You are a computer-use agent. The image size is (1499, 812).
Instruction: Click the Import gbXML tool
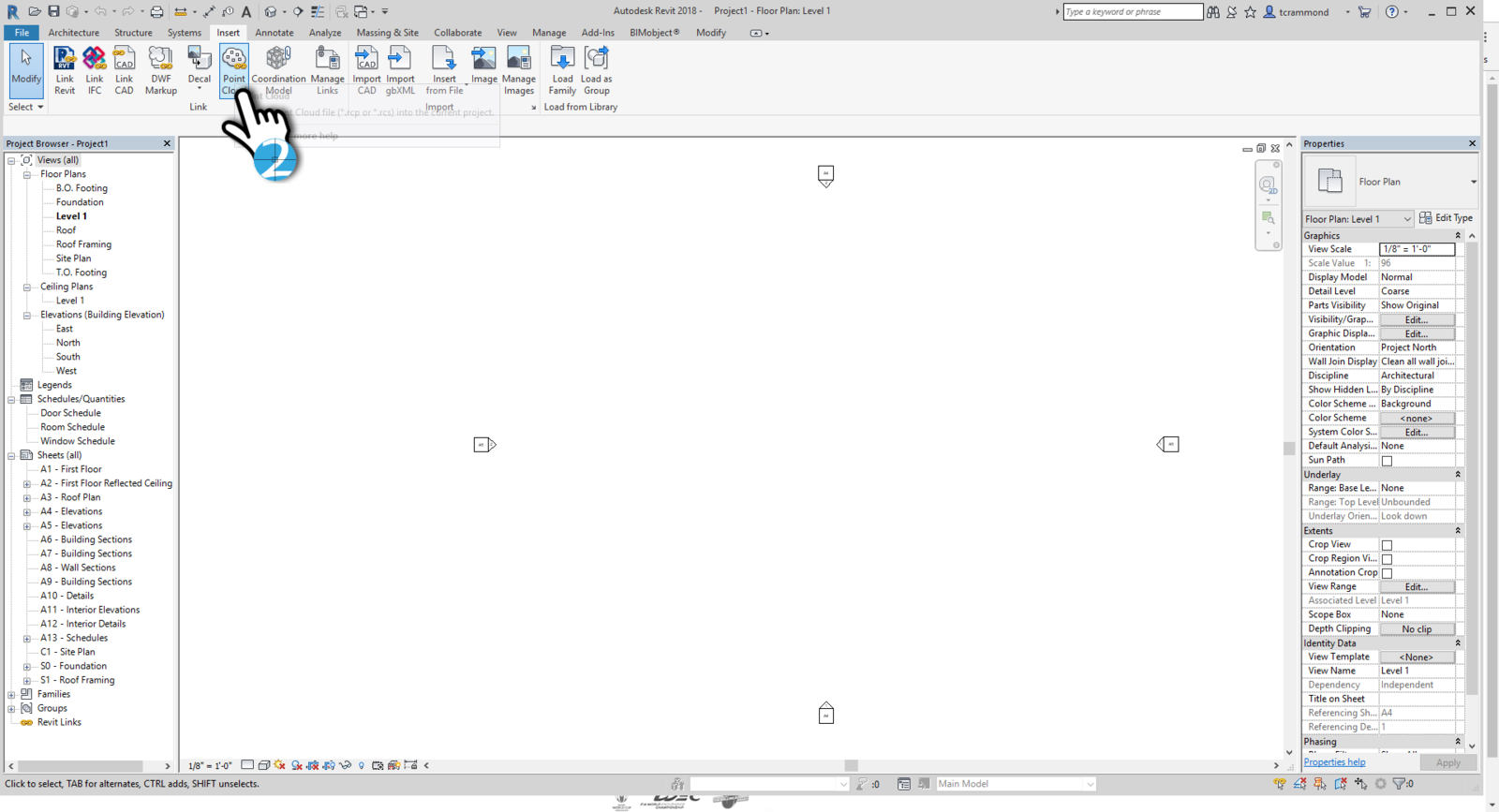pyautogui.click(x=400, y=69)
